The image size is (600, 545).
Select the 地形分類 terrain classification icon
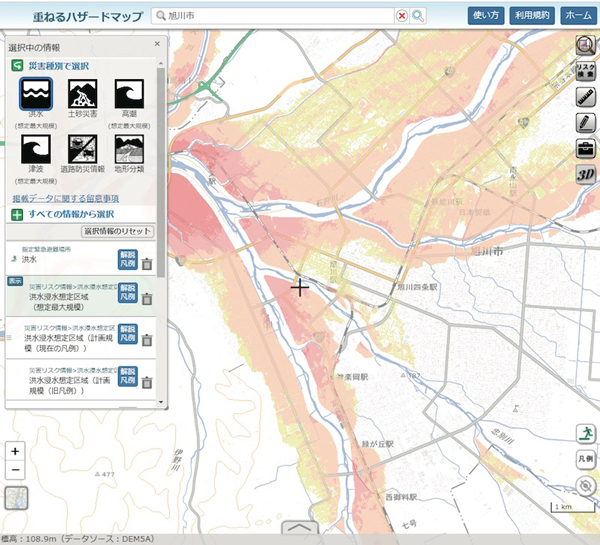129,149
